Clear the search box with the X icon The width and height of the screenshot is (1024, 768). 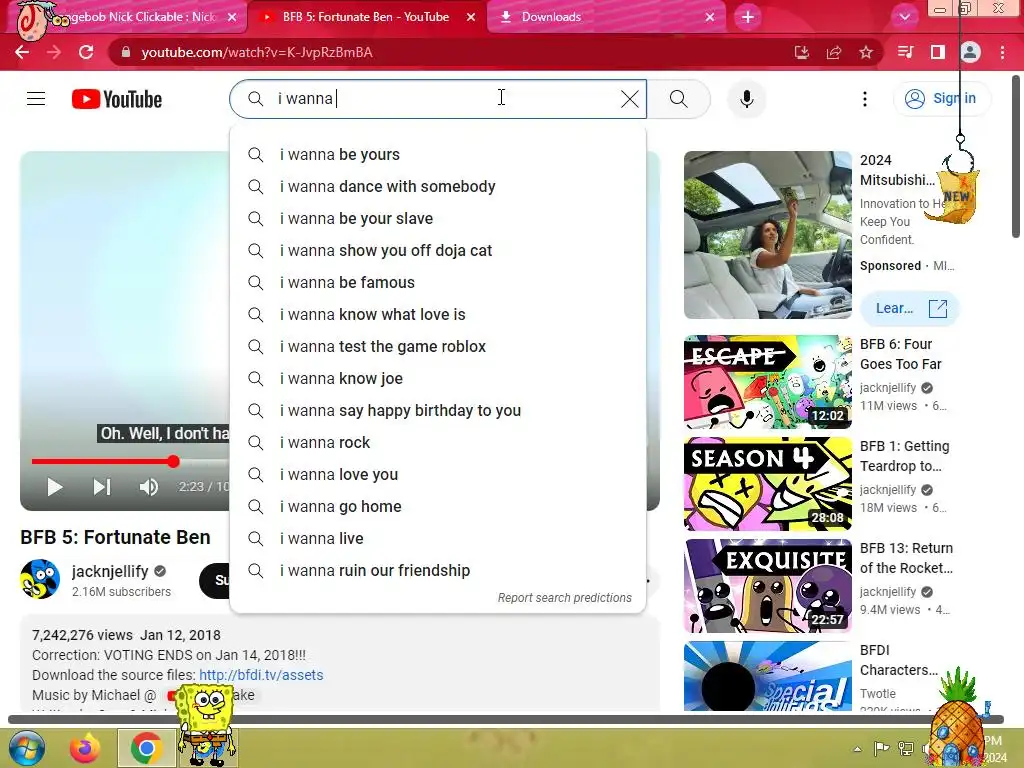pos(630,99)
